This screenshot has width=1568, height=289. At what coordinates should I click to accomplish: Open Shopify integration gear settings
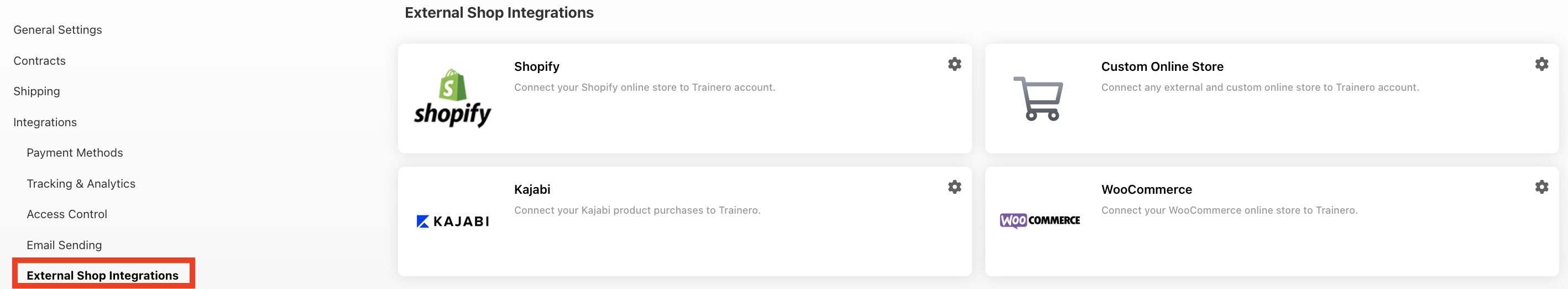point(954,64)
